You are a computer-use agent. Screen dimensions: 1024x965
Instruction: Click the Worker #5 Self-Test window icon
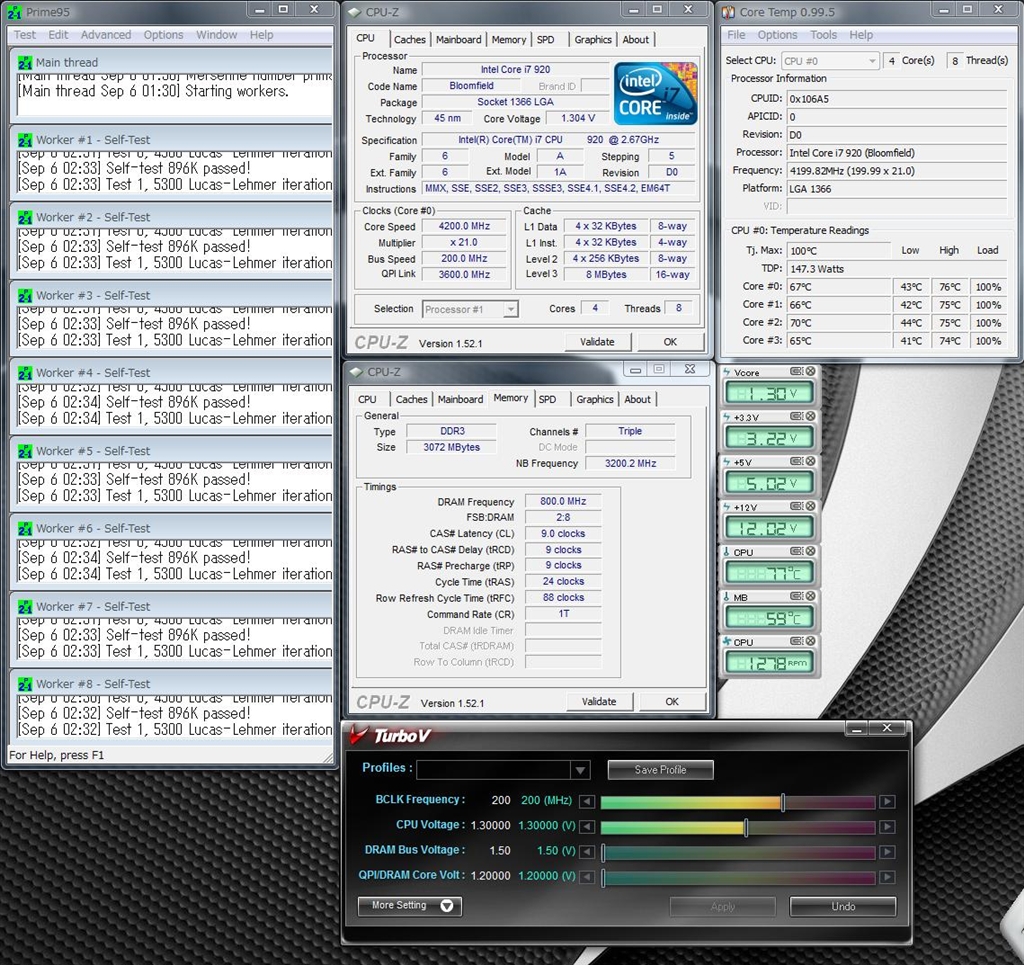point(25,451)
